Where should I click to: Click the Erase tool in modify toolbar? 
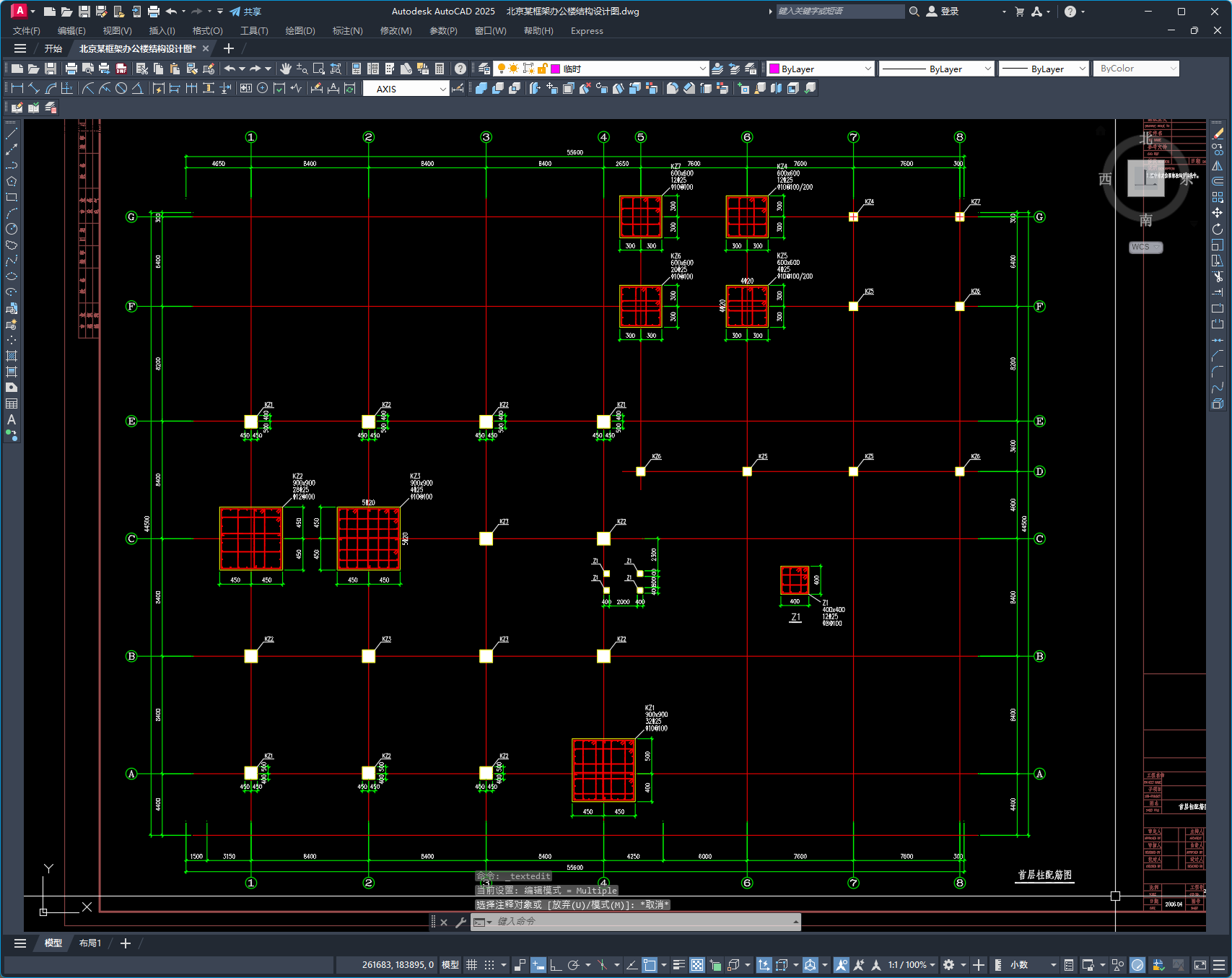coord(1218,134)
